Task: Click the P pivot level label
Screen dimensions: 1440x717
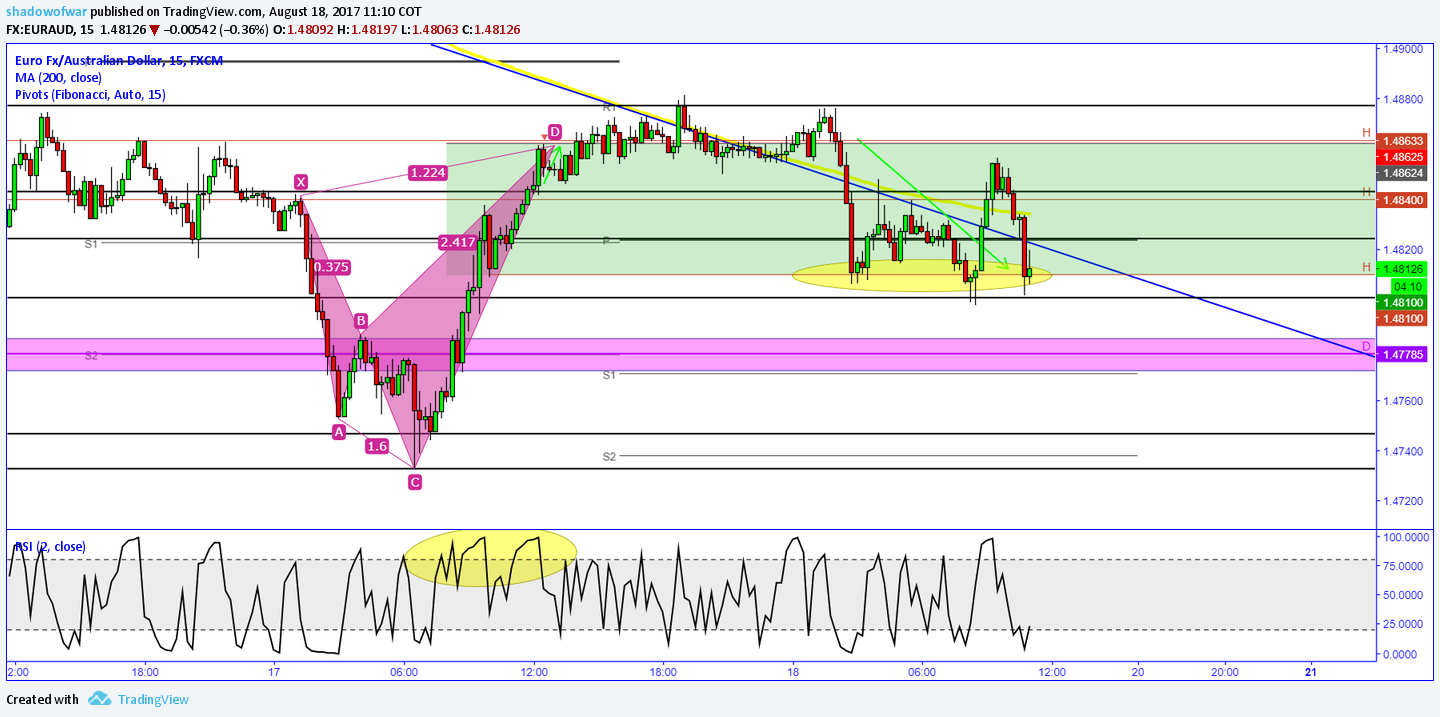Action: [605, 241]
